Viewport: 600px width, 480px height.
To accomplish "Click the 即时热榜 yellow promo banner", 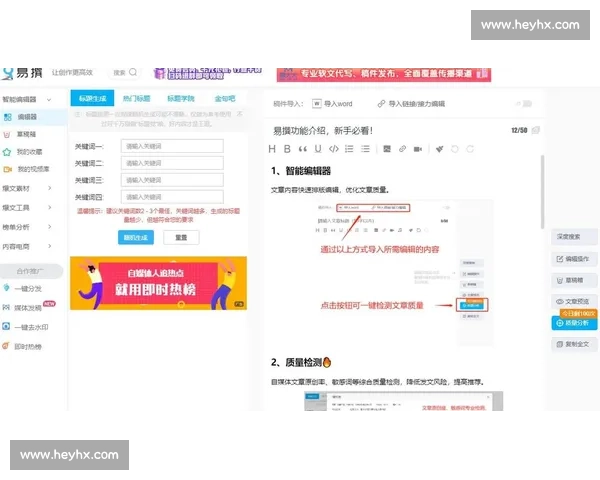I will coord(158,283).
